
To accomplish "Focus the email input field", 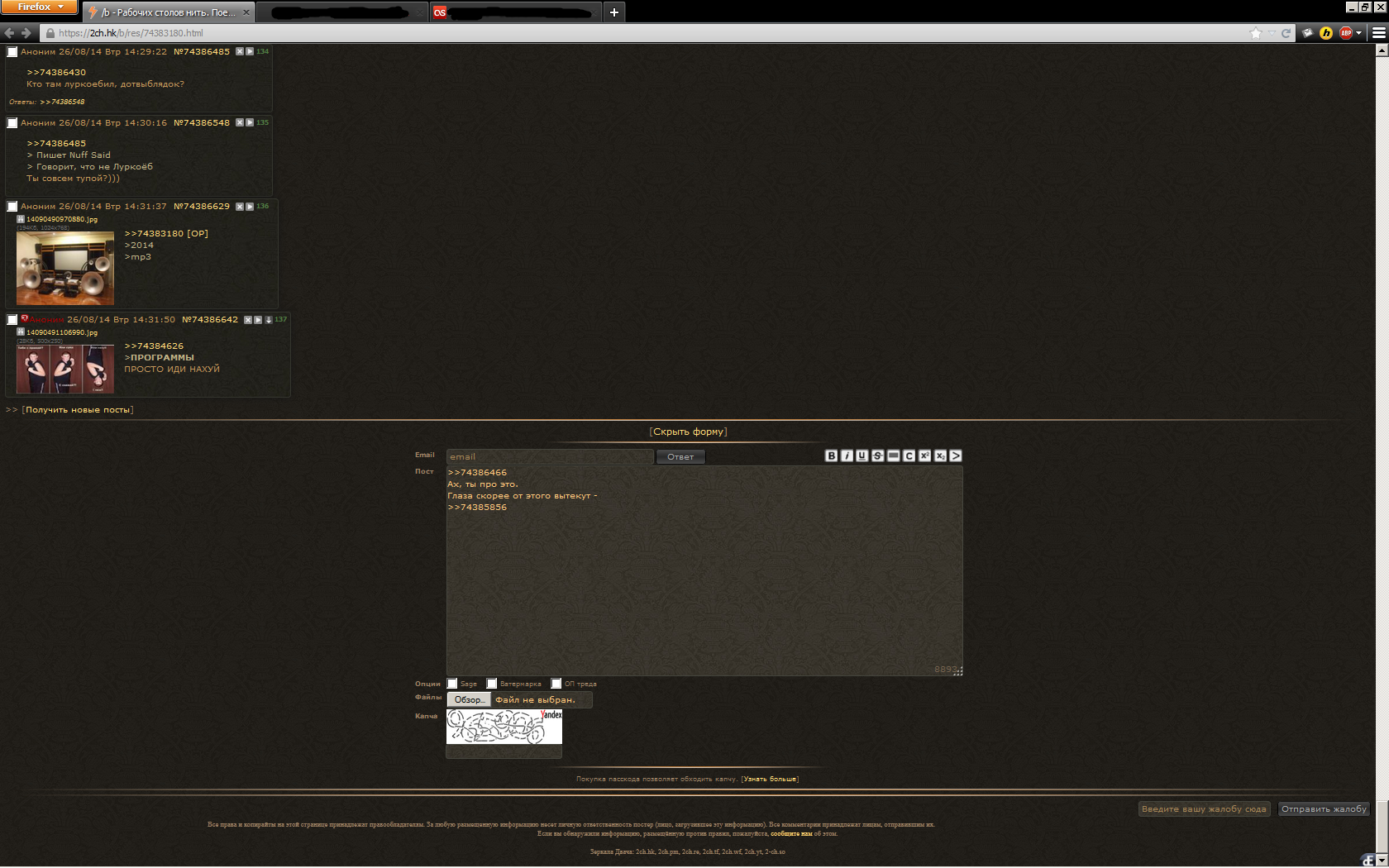I will pyautogui.click(x=550, y=456).
